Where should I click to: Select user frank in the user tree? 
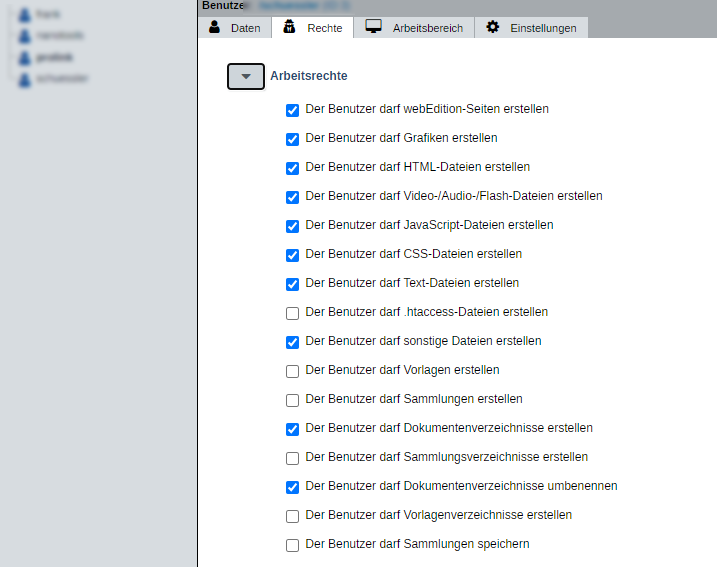(x=47, y=15)
